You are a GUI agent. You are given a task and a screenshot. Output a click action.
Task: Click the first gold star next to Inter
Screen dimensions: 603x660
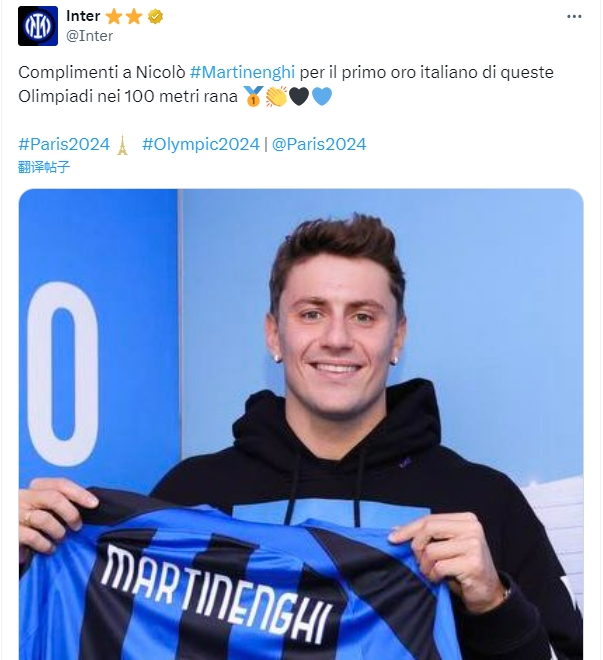114,17
